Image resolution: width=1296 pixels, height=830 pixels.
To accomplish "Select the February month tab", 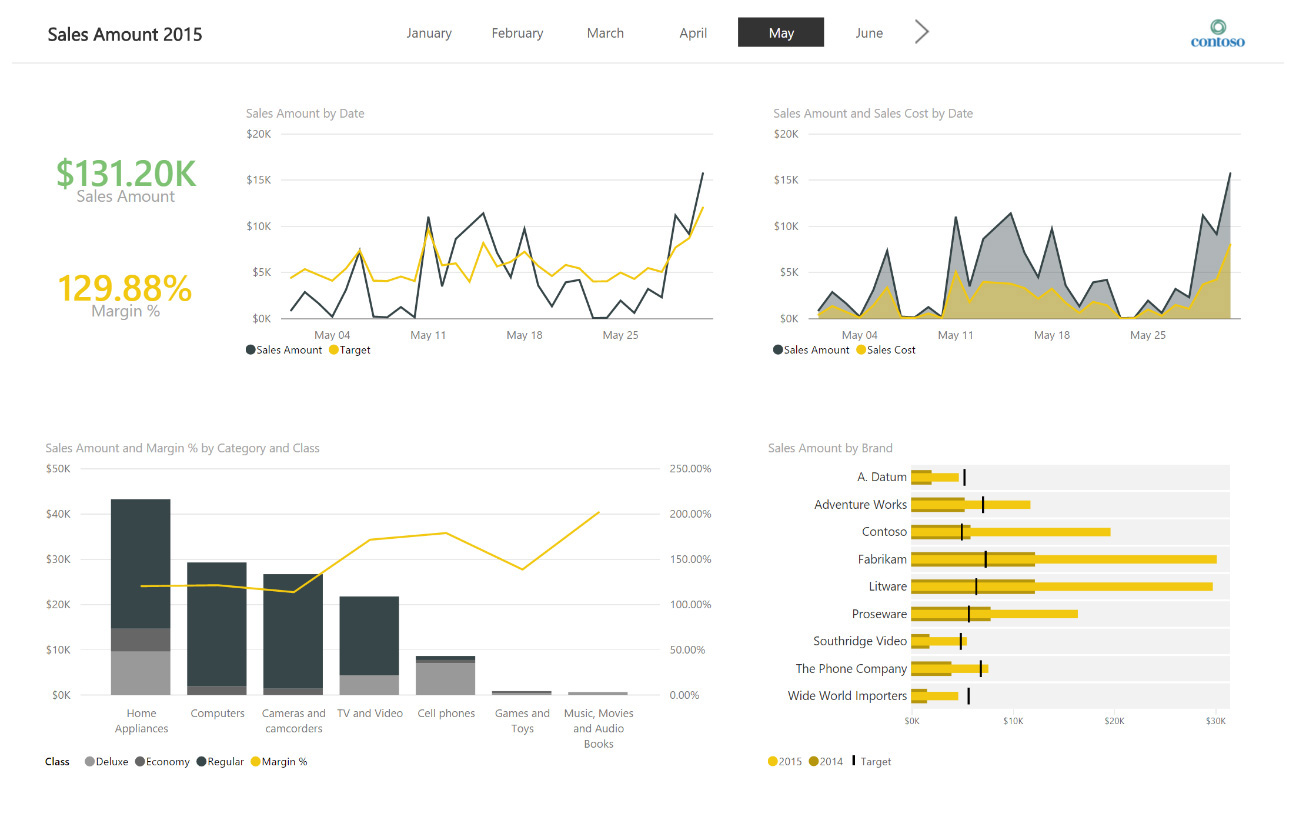I will point(517,33).
